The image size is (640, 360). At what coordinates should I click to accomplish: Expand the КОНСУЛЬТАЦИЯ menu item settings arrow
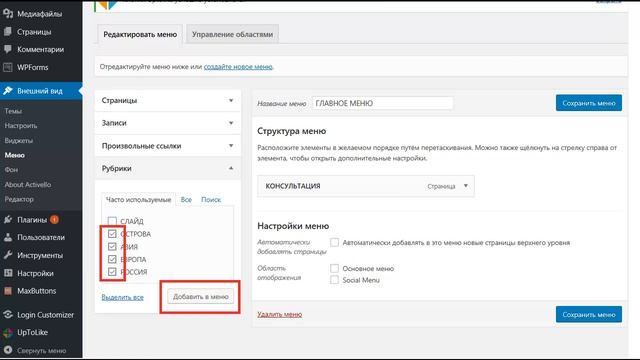466,186
